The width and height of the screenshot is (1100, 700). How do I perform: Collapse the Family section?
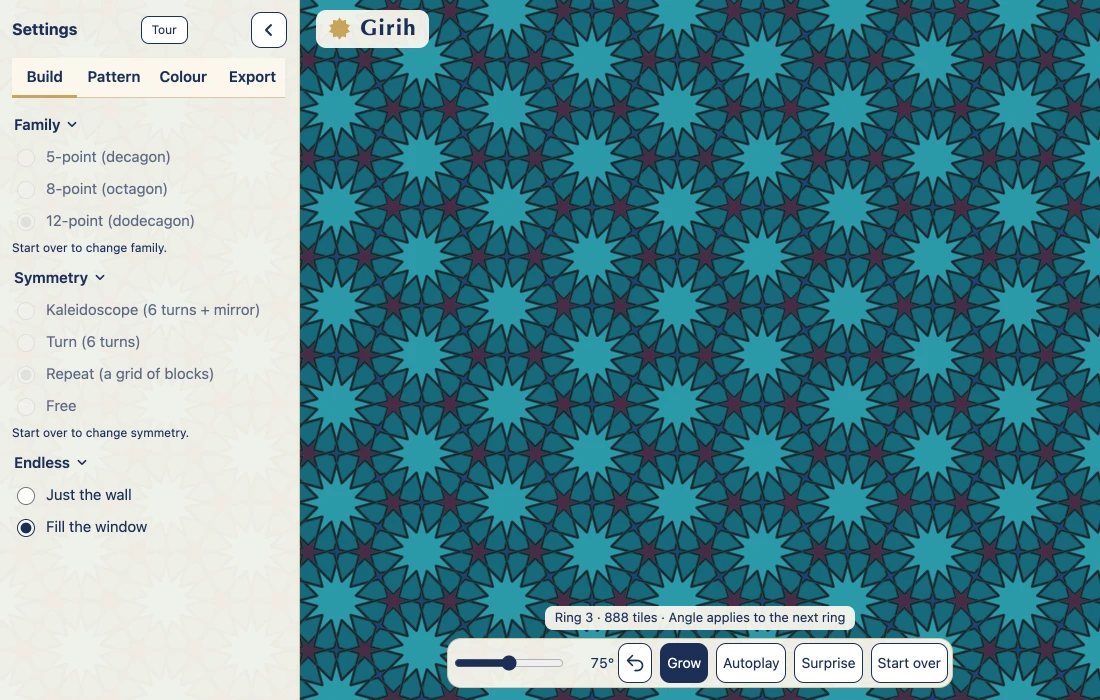[46, 125]
